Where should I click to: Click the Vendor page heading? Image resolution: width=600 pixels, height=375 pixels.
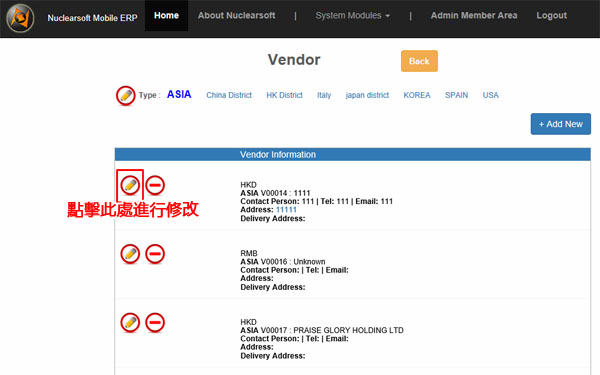pyautogui.click(x=294, y=60)
